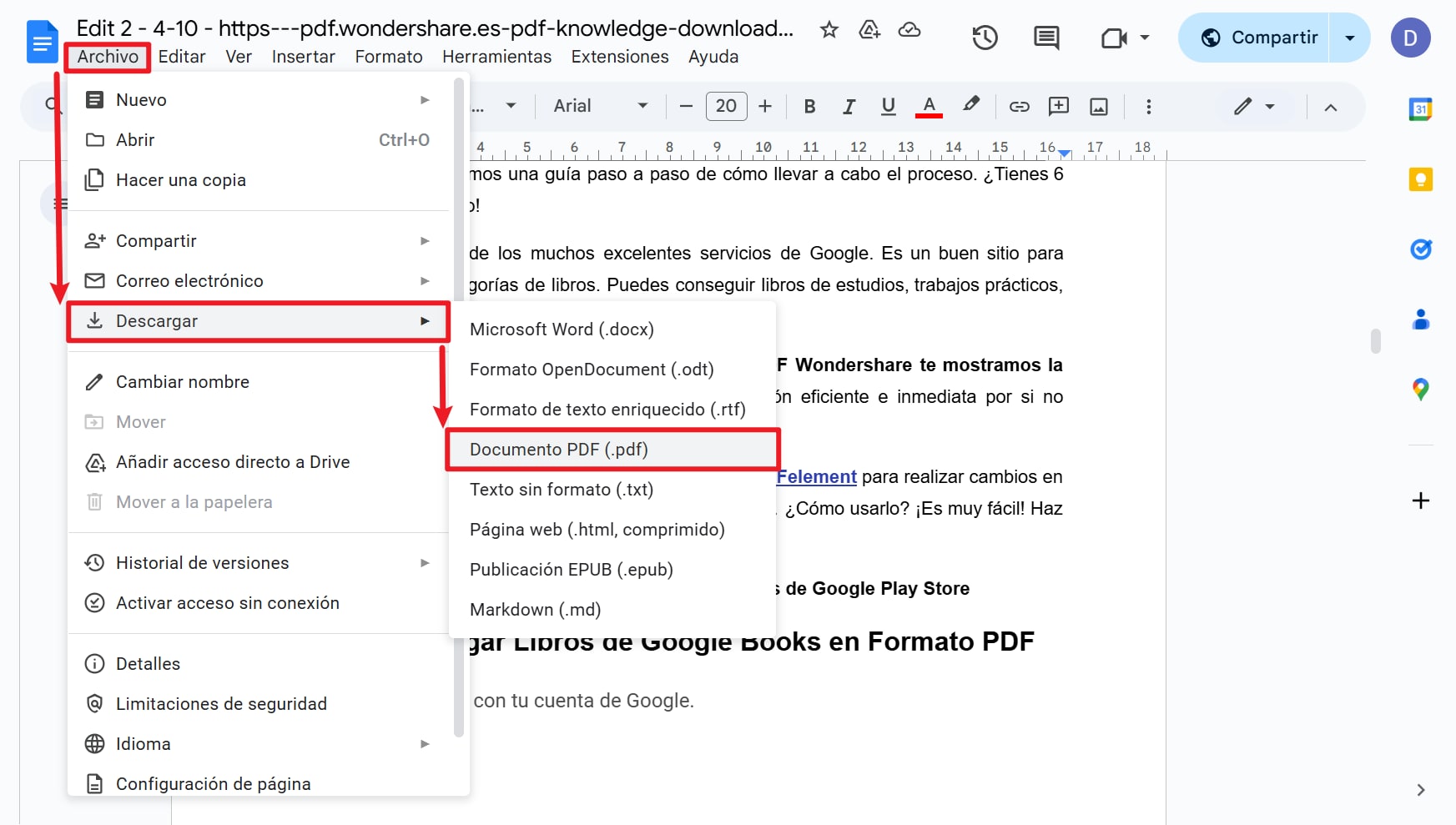
Task: Open Contacts in side panel
Action: pos(1420,319)
